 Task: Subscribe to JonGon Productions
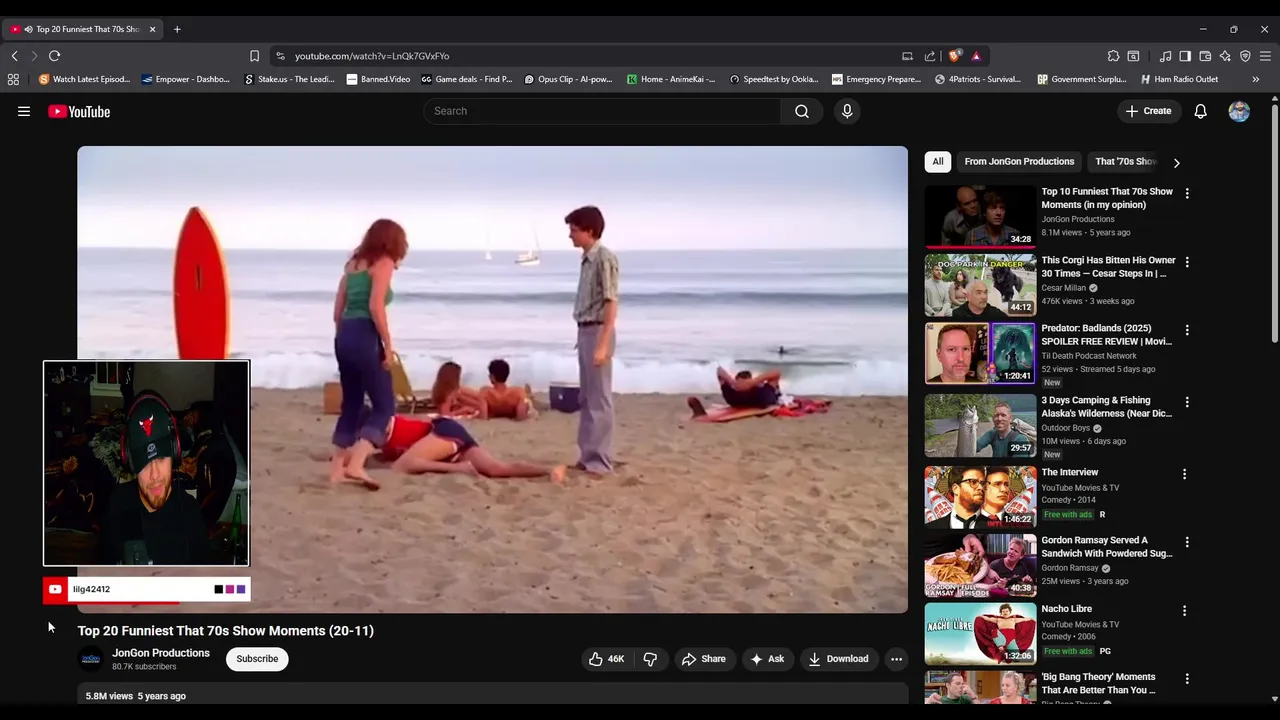pyautogui.click(x=257, y=659)
